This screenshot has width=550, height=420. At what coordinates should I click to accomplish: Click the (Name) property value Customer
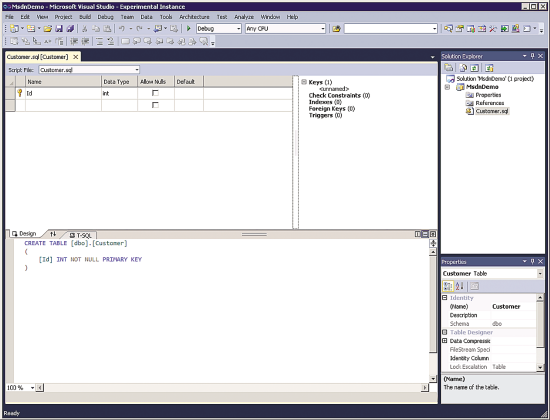(x=513, y=306)
